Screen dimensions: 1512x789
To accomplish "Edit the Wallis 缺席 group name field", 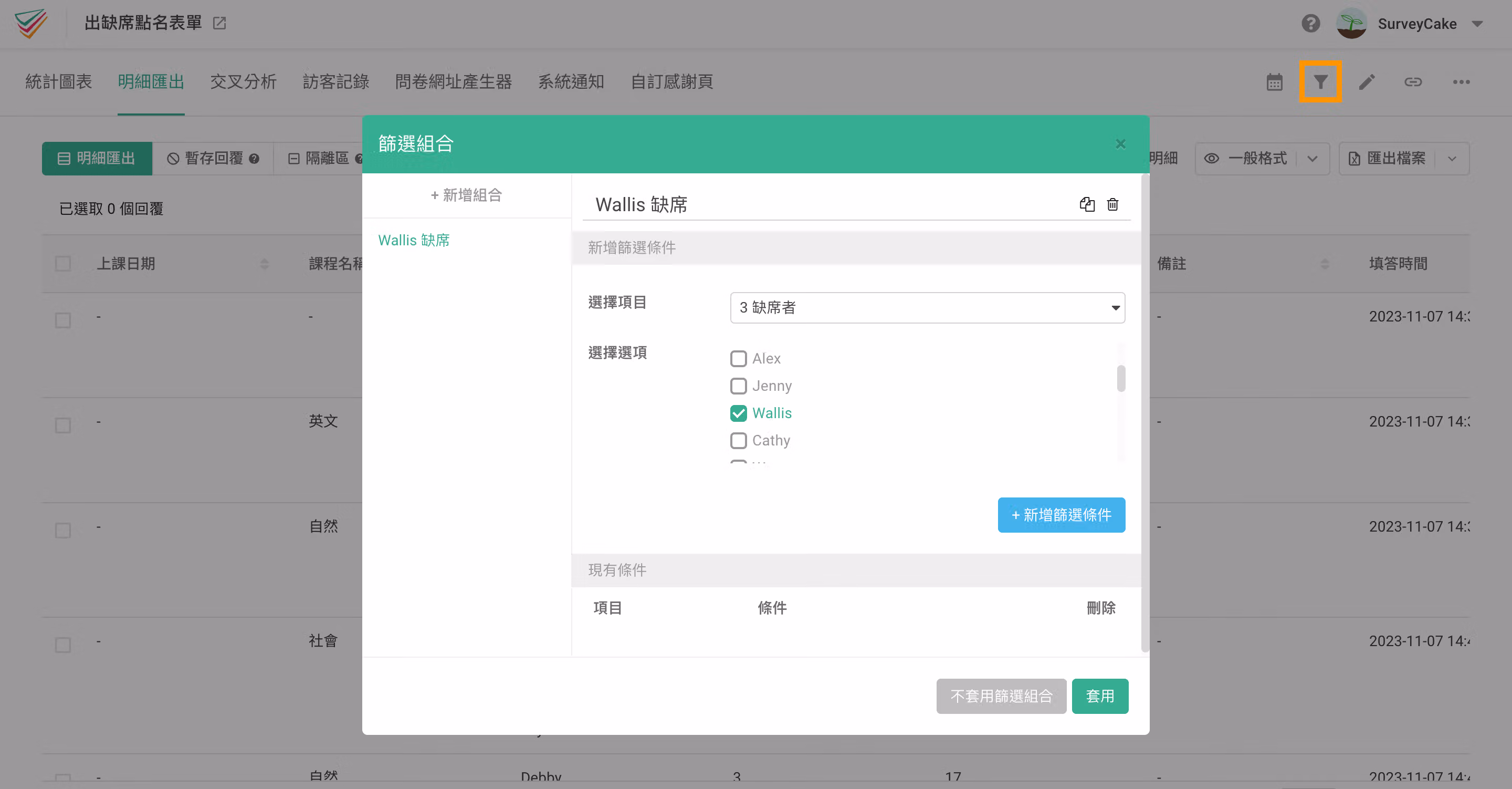I will pos(831,204).
